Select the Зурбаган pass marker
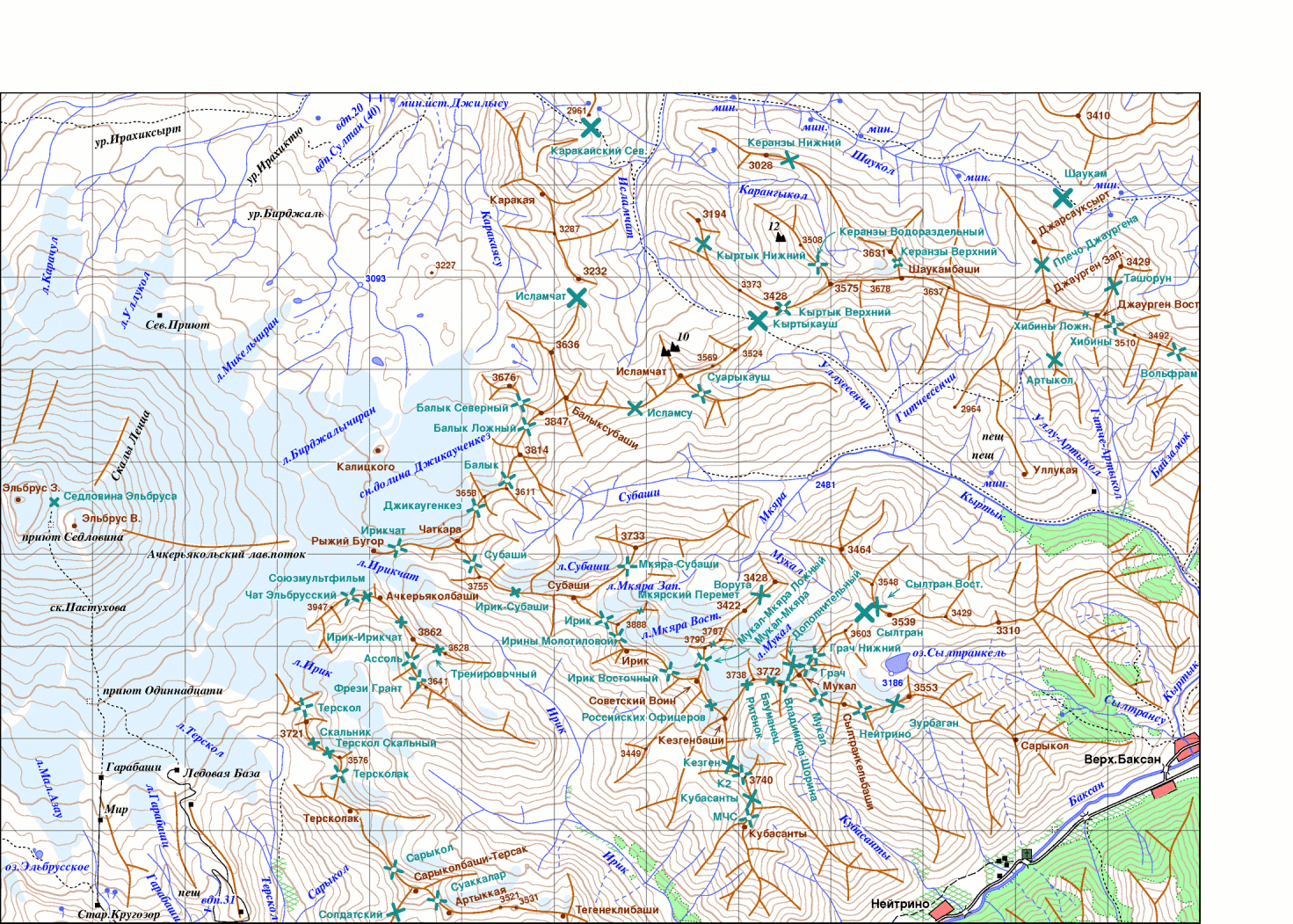This screenshot has height=924, width=1293. 894,703
